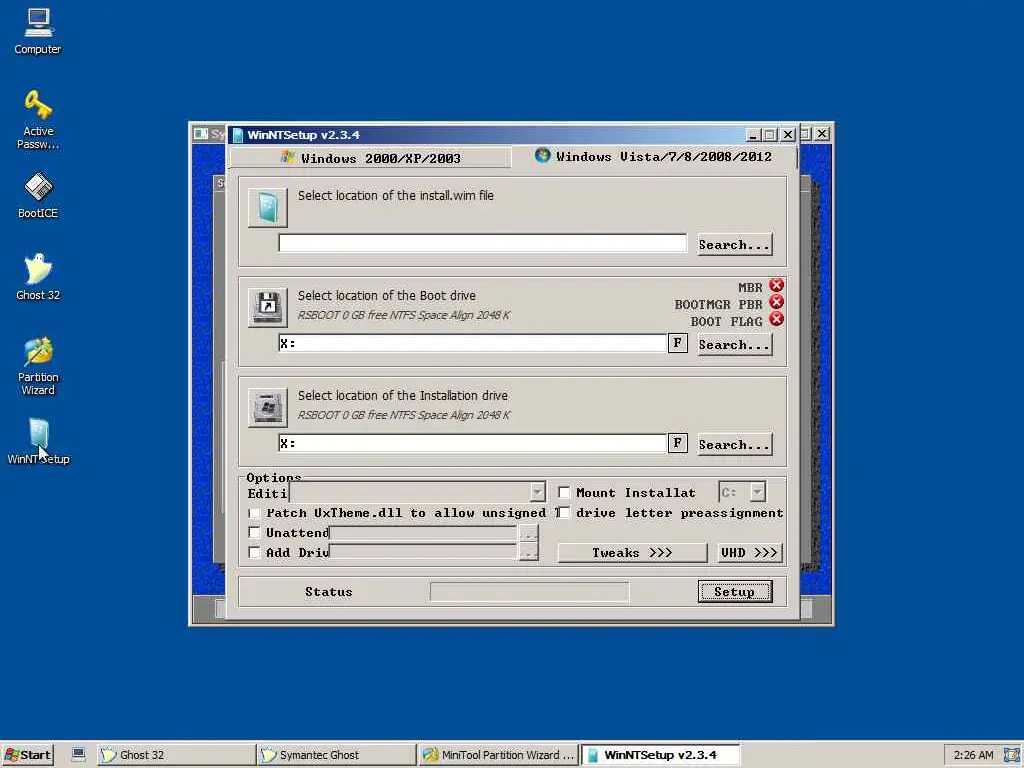This screenshot has width=1024, height=768.
Task: Open the Tweaks >>> options
Action: (632, 552)
